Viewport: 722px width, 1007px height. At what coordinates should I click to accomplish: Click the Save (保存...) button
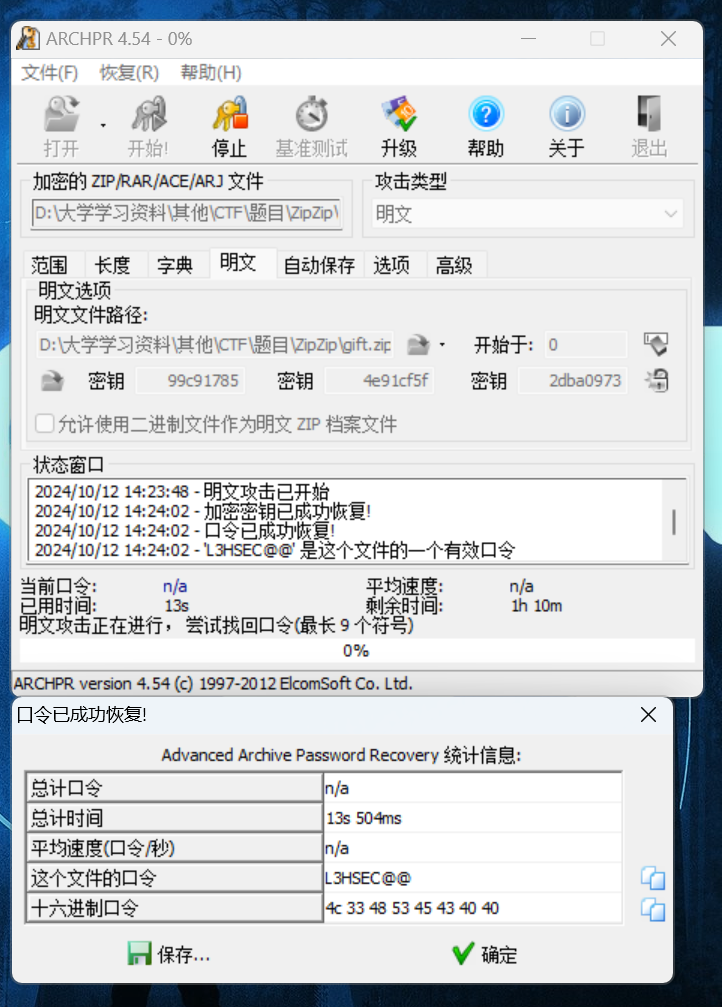[169, 954]
